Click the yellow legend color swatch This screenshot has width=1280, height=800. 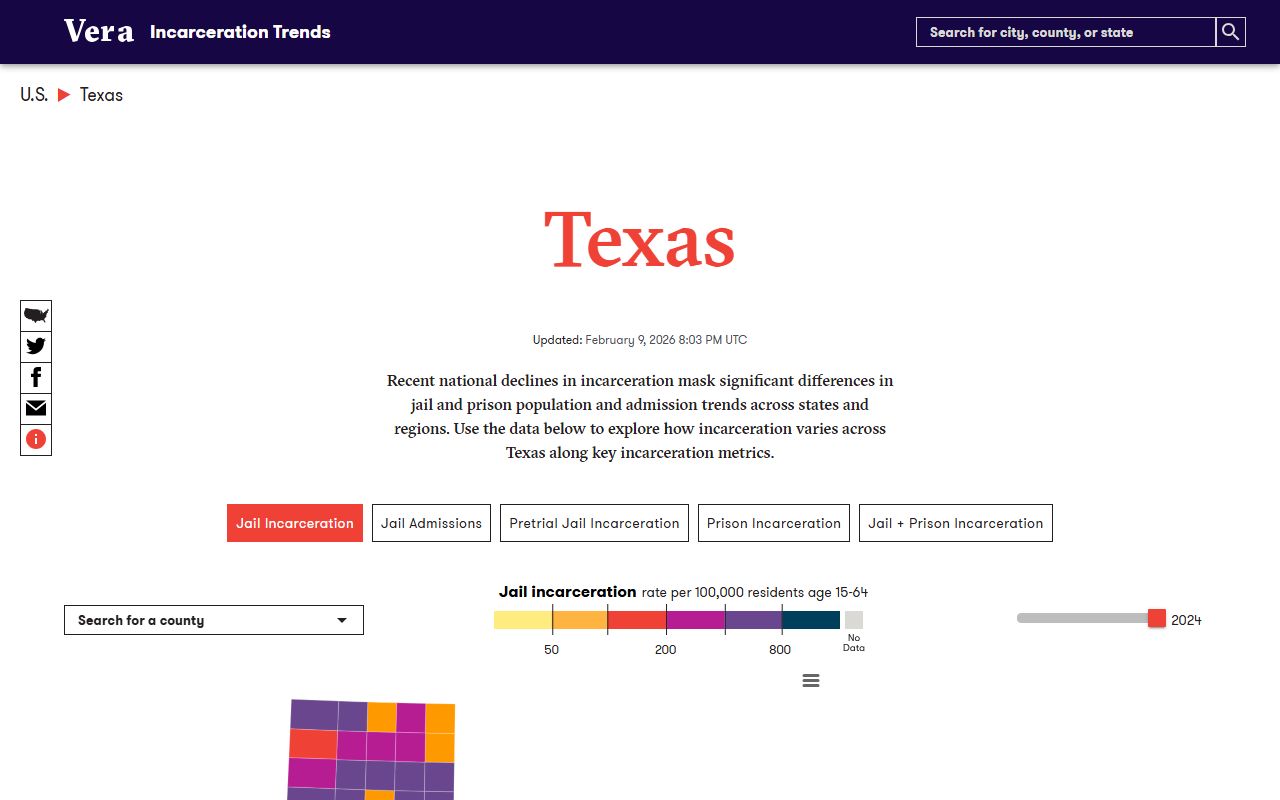tap(523, 620)
